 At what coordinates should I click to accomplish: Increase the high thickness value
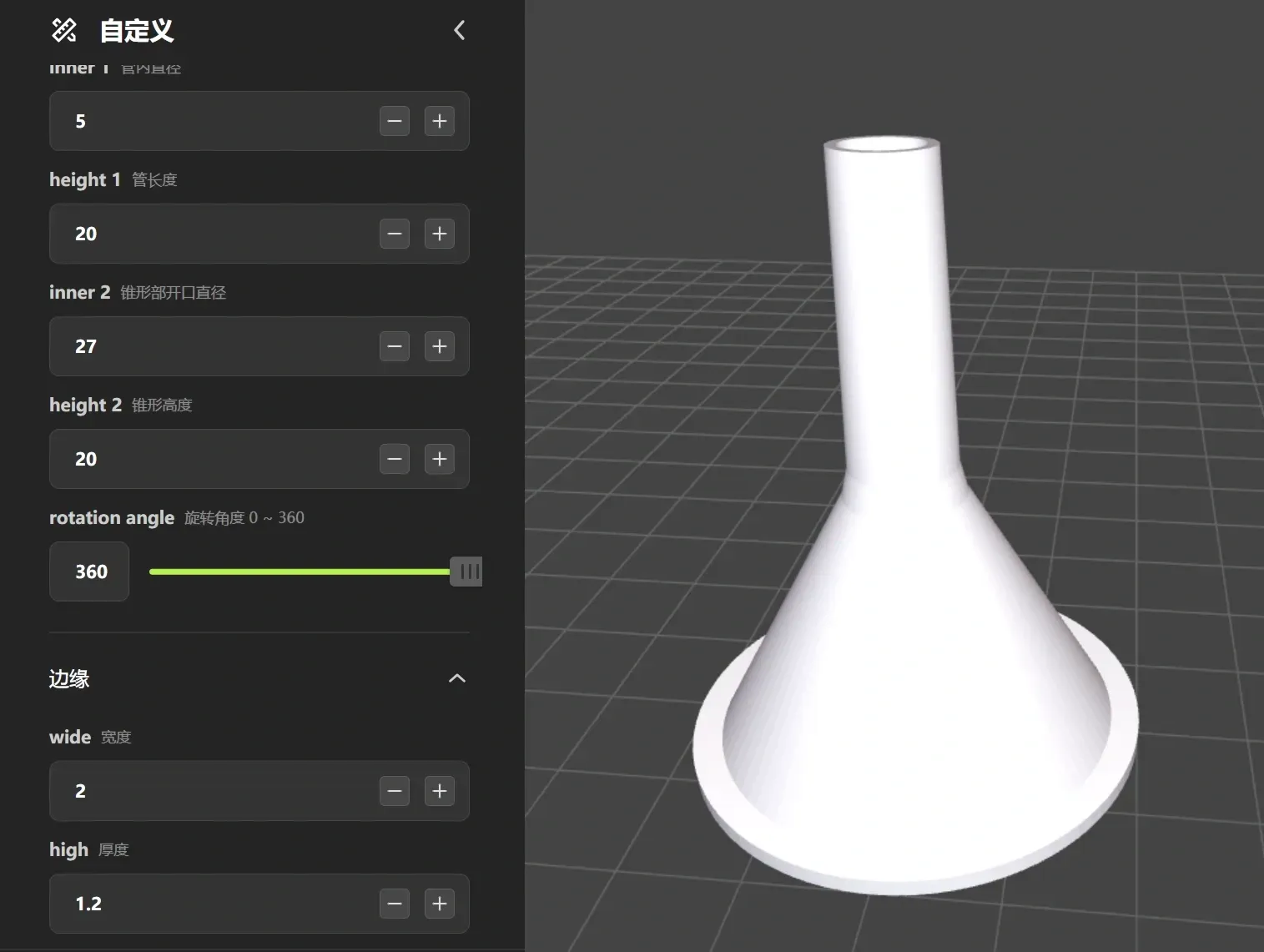coord(440,904)
